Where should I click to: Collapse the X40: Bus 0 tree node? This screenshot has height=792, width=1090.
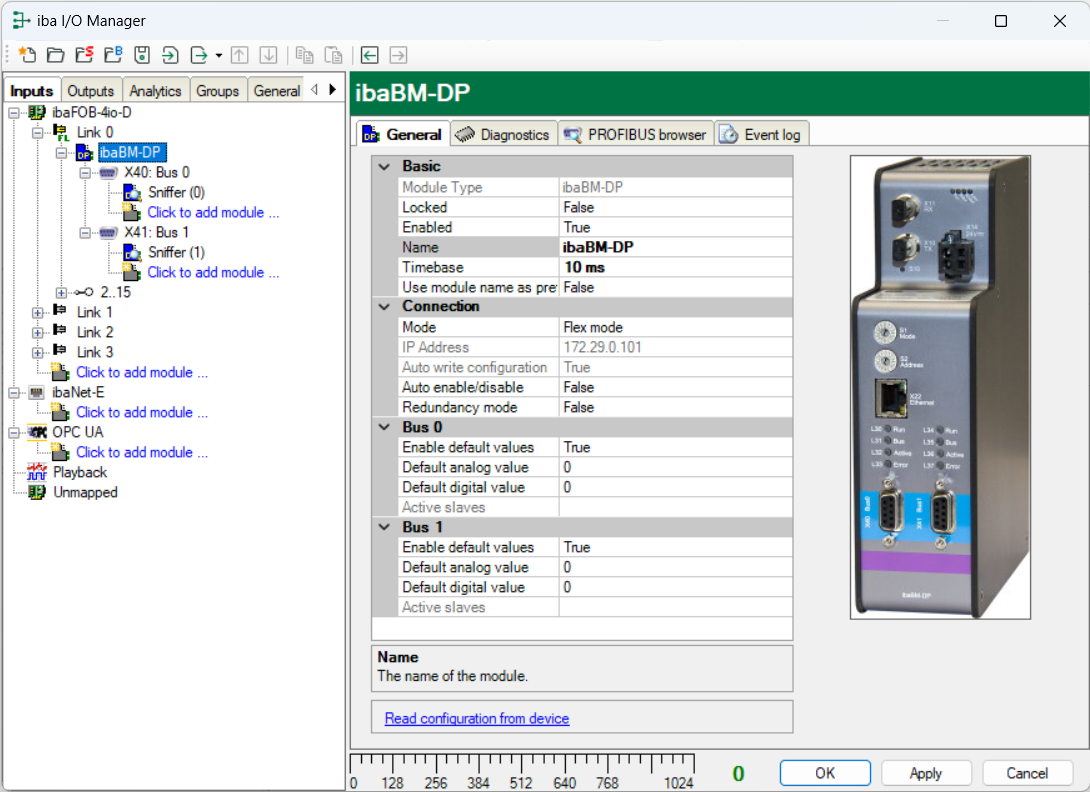[x=86, y=172]
